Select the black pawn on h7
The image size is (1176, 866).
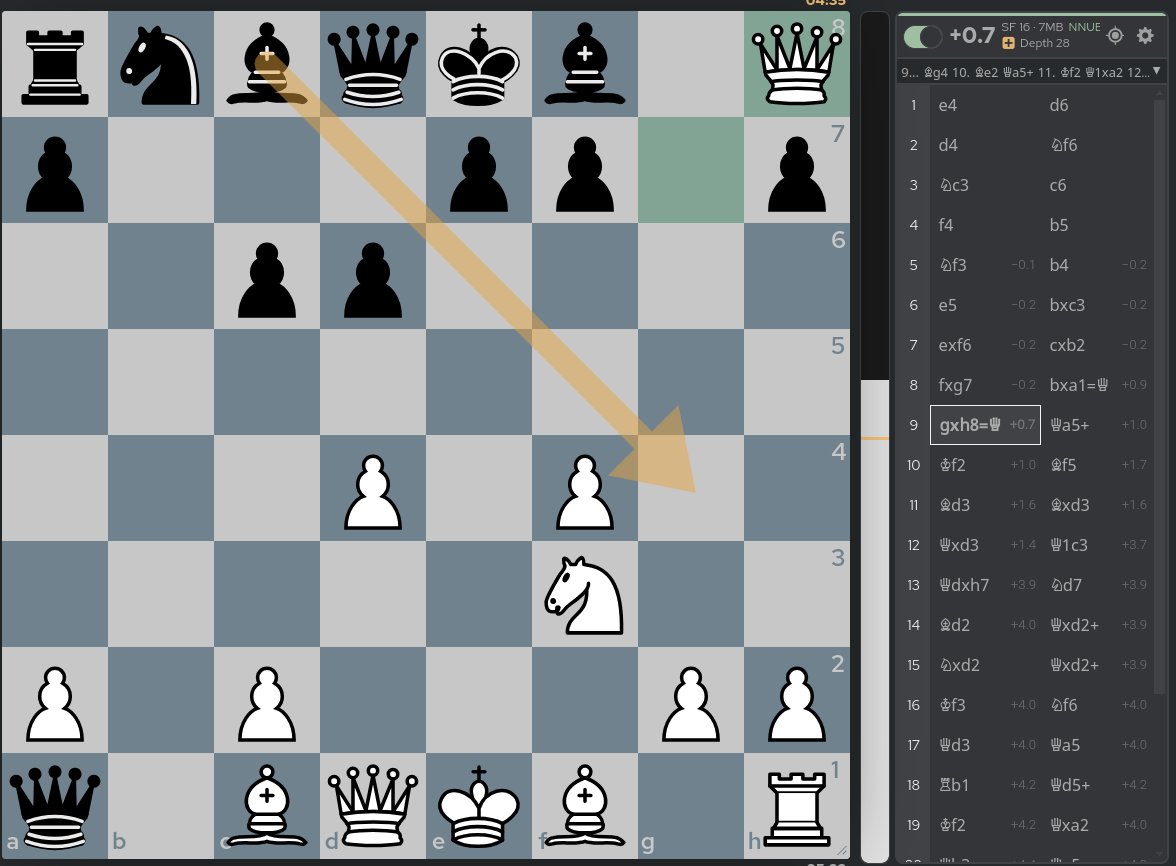click(796, 174)
